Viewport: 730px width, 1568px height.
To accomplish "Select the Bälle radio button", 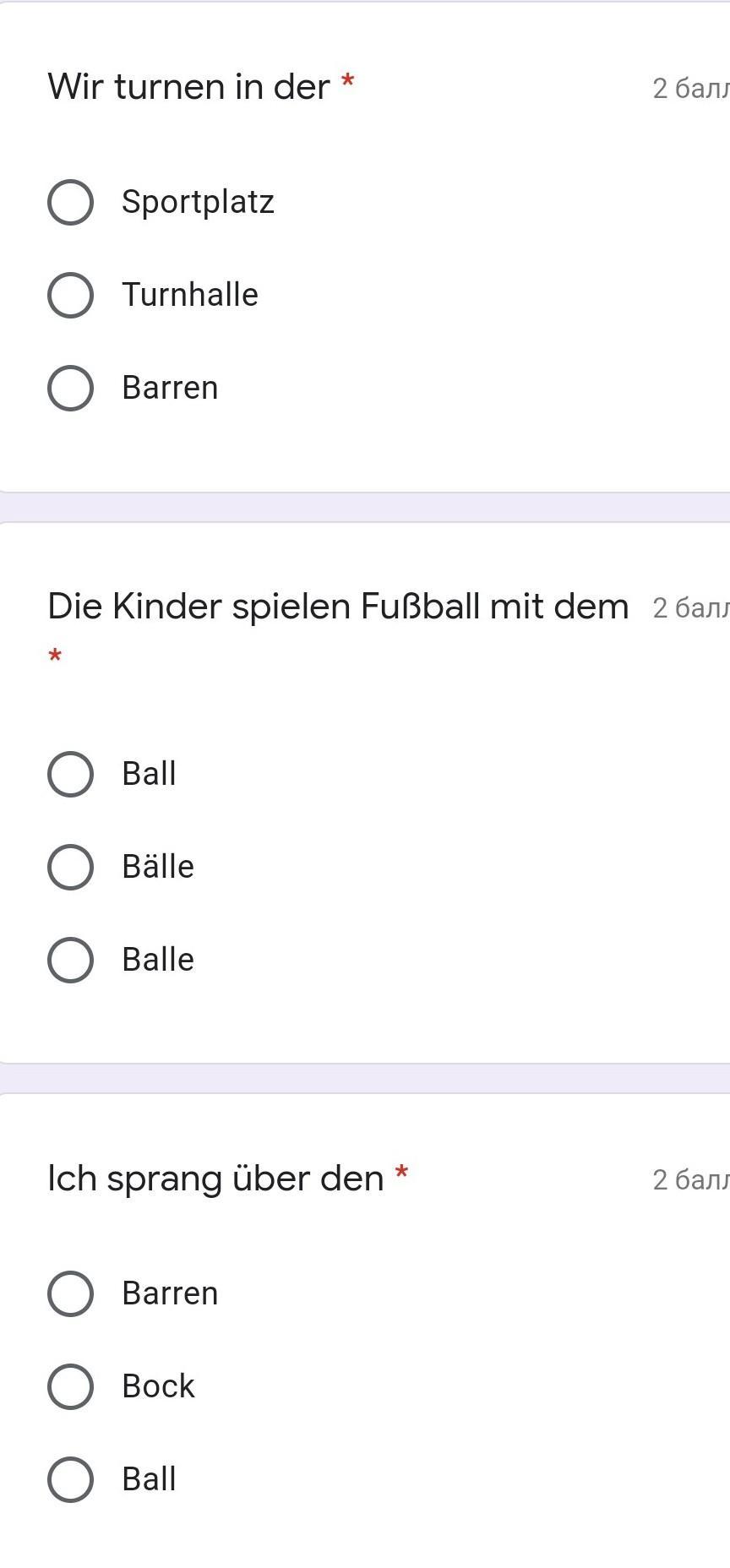I will coord(70,867).
